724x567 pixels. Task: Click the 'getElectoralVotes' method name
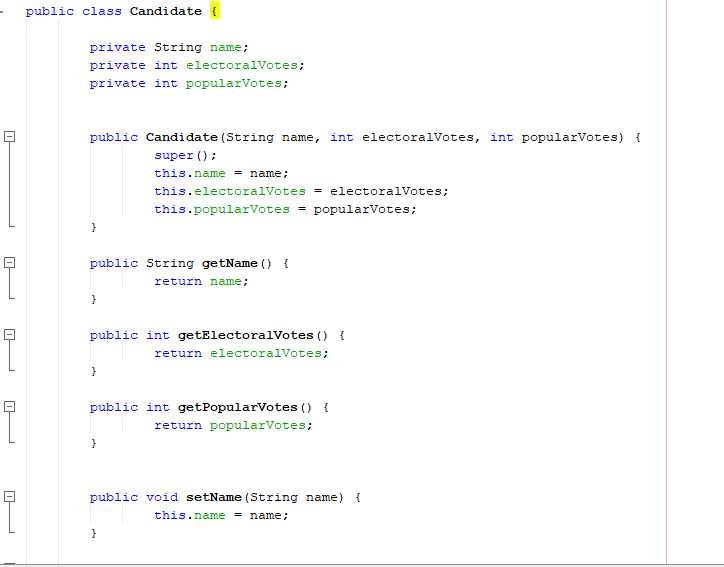point(246,336)
